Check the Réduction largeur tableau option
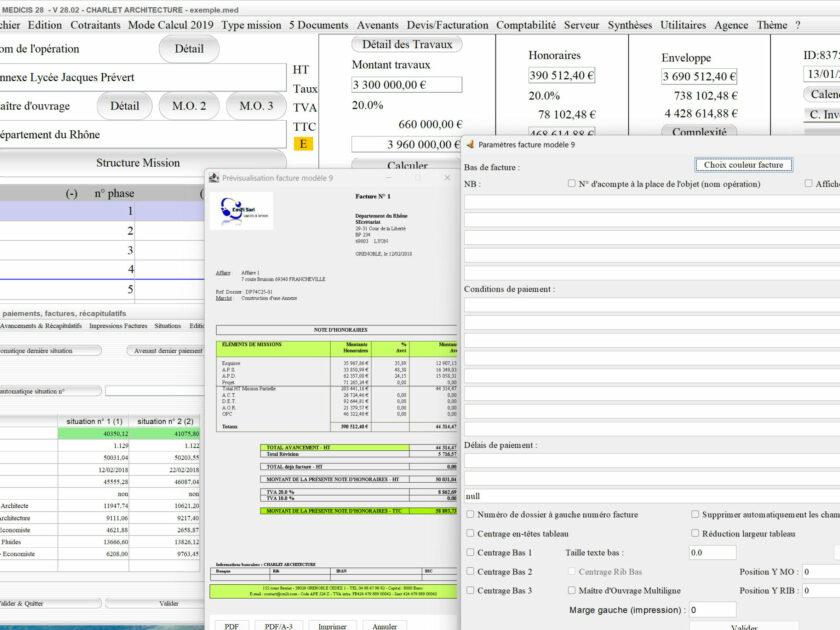Image resolution: width=840 pixels, height=630 pixels. pos(695,533)
